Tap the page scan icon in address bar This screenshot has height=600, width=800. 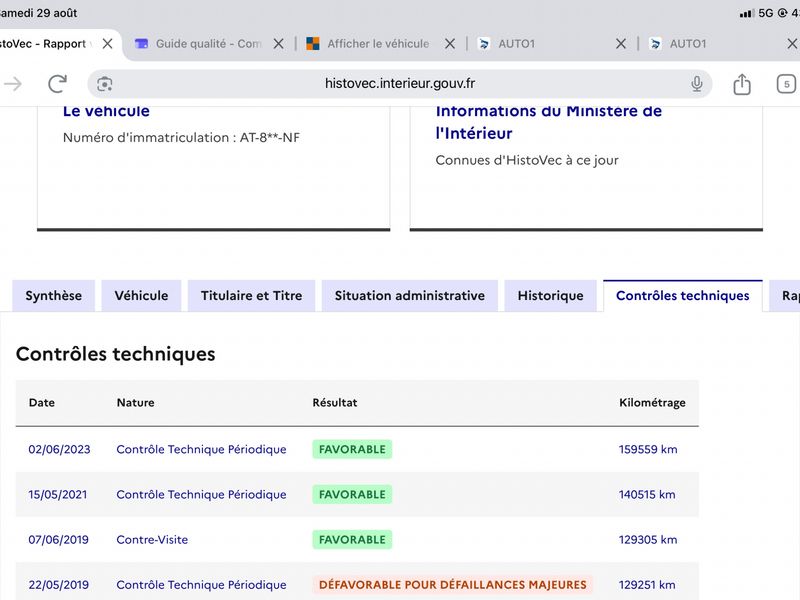point(105,84)
